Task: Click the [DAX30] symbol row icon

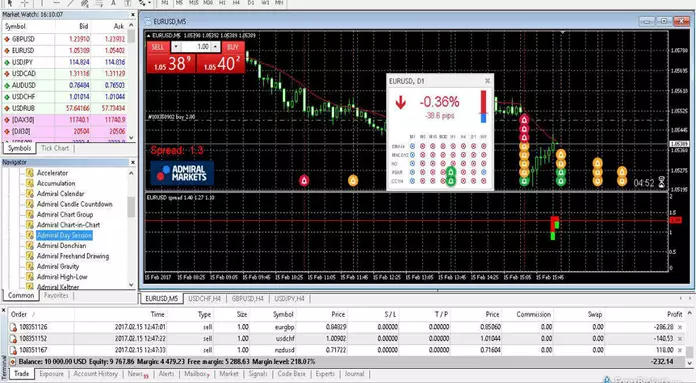Action: [x=7, y=120]
